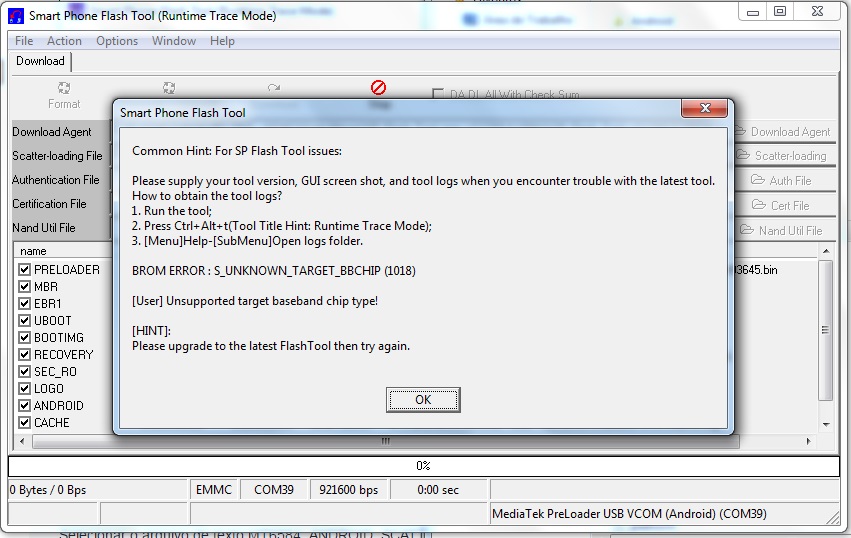Toggle DA DL All With Check Sum

coord(437,94)
